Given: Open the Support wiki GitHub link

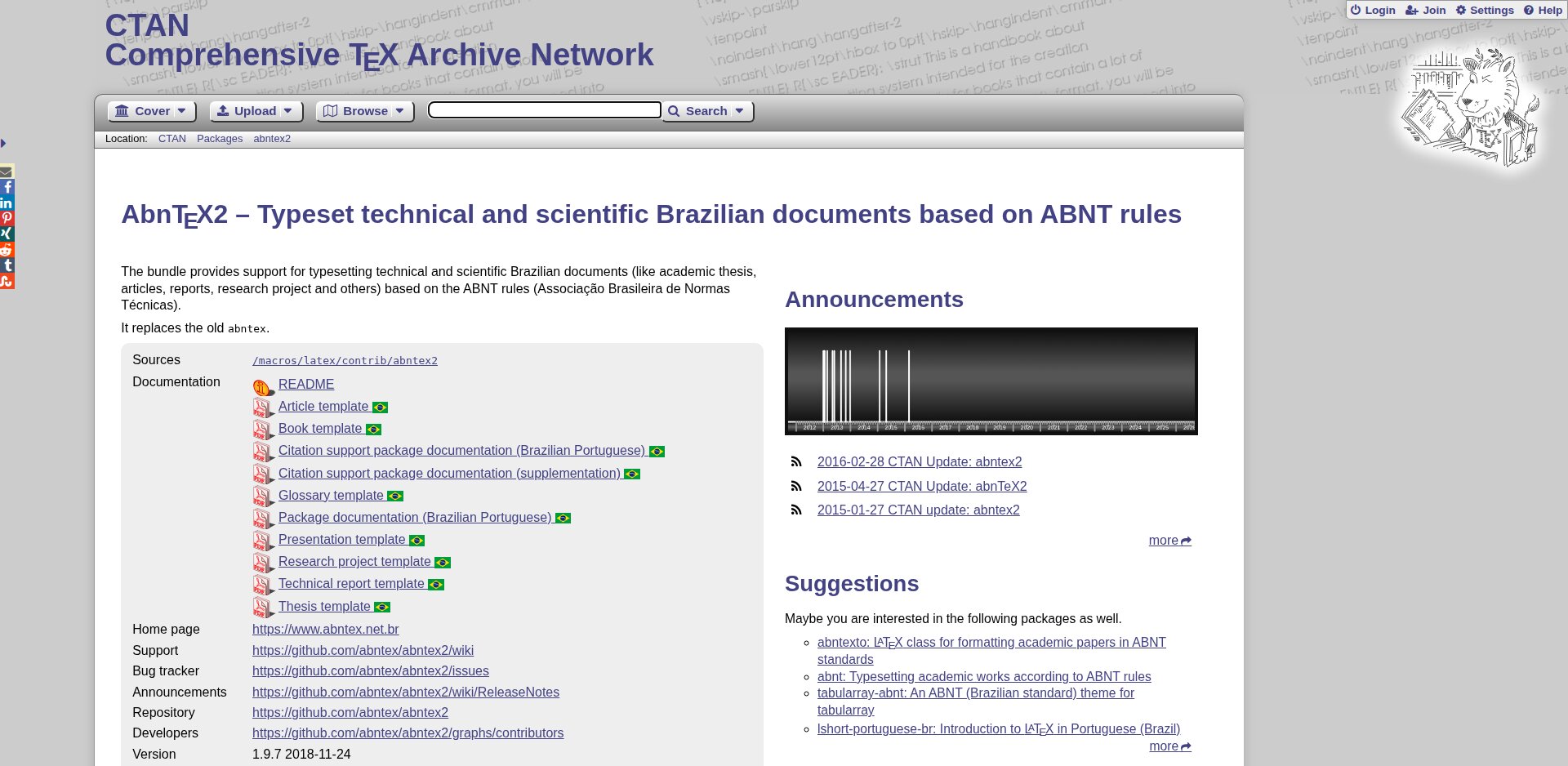Looking at the screenshot, I should pyautogui.click(x=363, y=651).
